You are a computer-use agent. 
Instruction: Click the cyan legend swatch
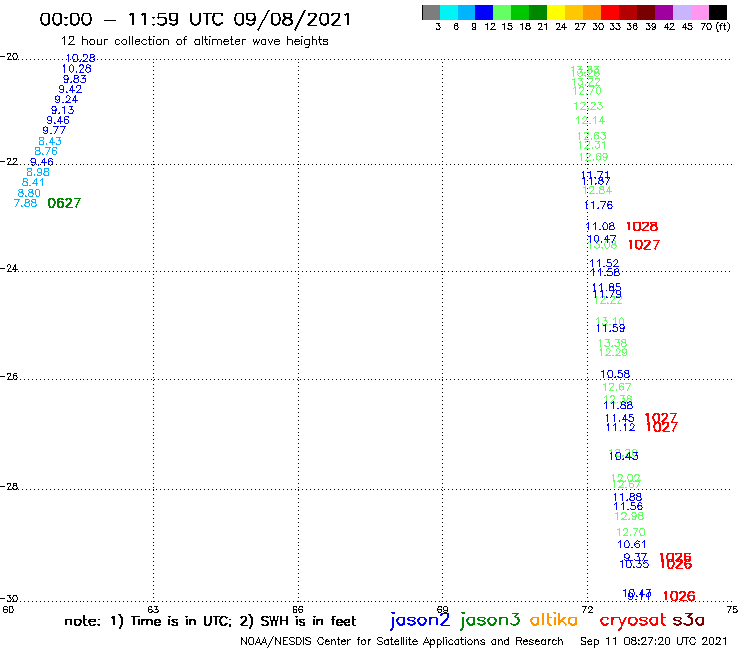[x=449, y=12]
